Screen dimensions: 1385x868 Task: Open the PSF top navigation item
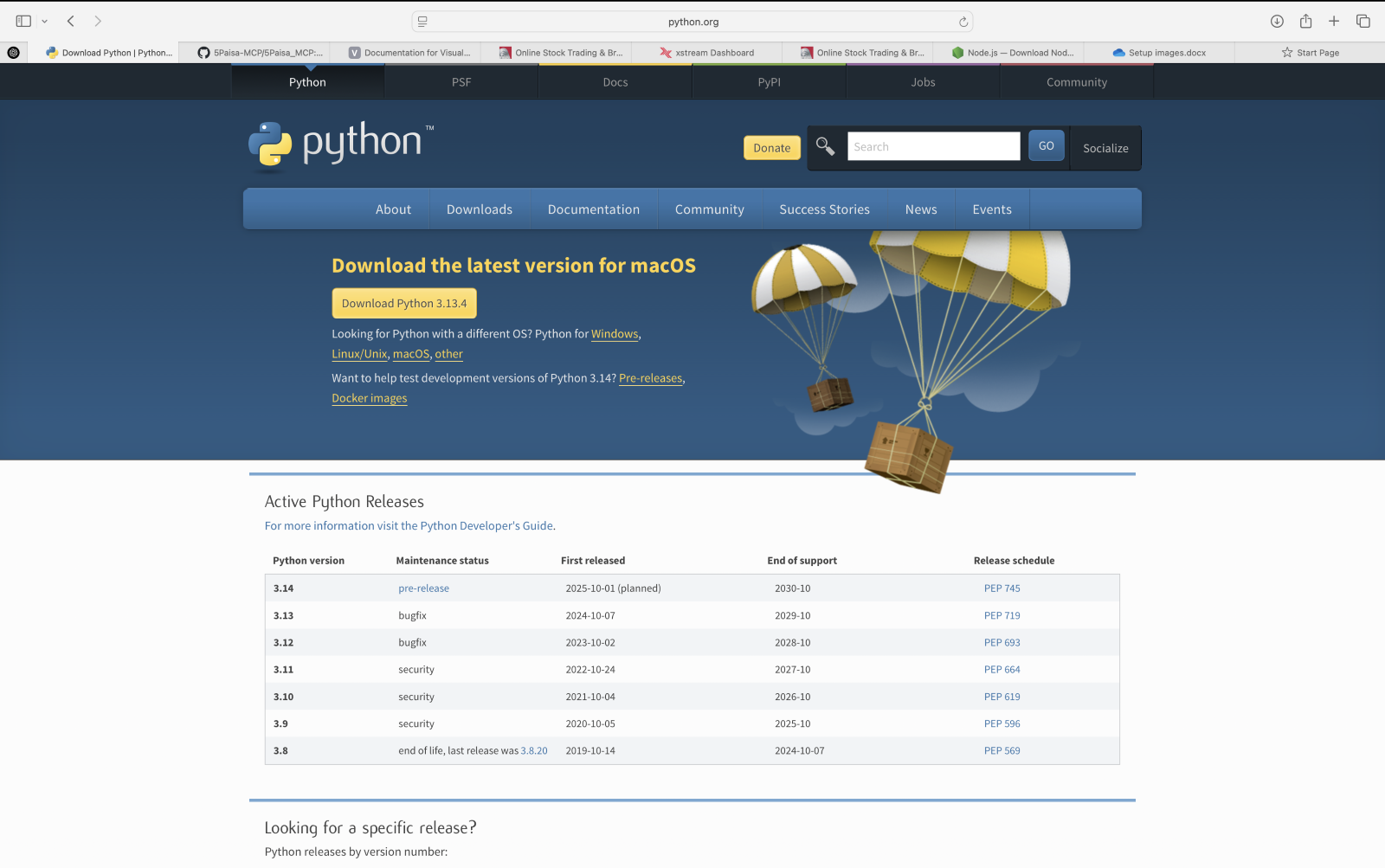461,82
